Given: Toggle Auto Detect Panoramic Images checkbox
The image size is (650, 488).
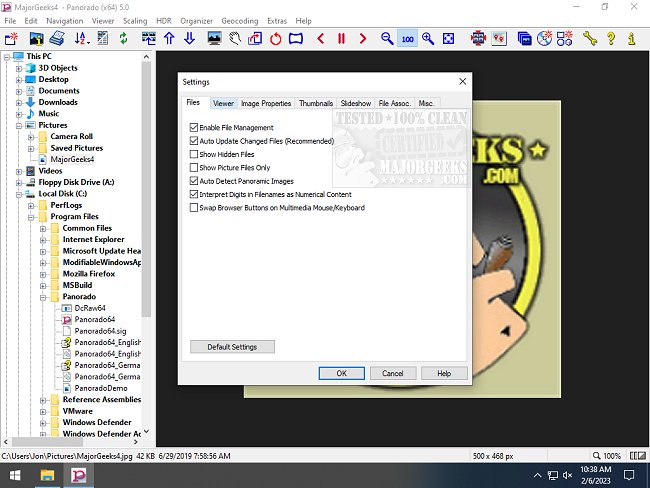Looking at the screenshot, I should click(194, 181).
